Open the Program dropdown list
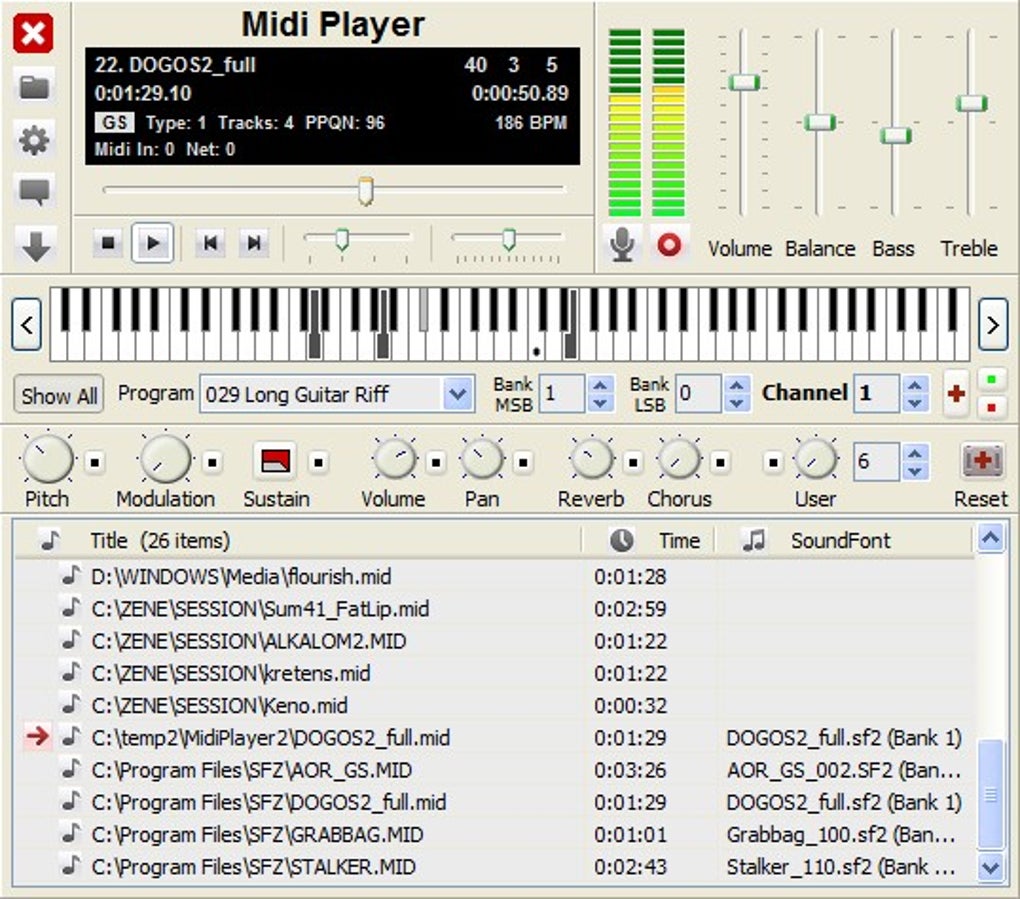The height and width of the screenshot is (899, 1020). [458, 394]
